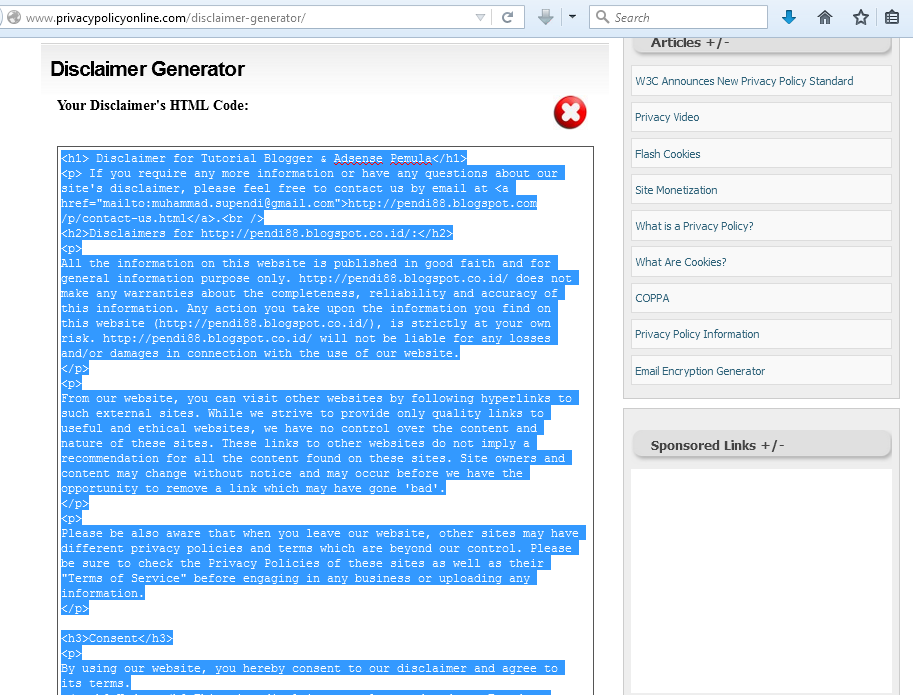913x695 pixels.
Task: Click the <h1> Disclaimer for Tutorial Blogger line
Action: click(x=264, y=158)
